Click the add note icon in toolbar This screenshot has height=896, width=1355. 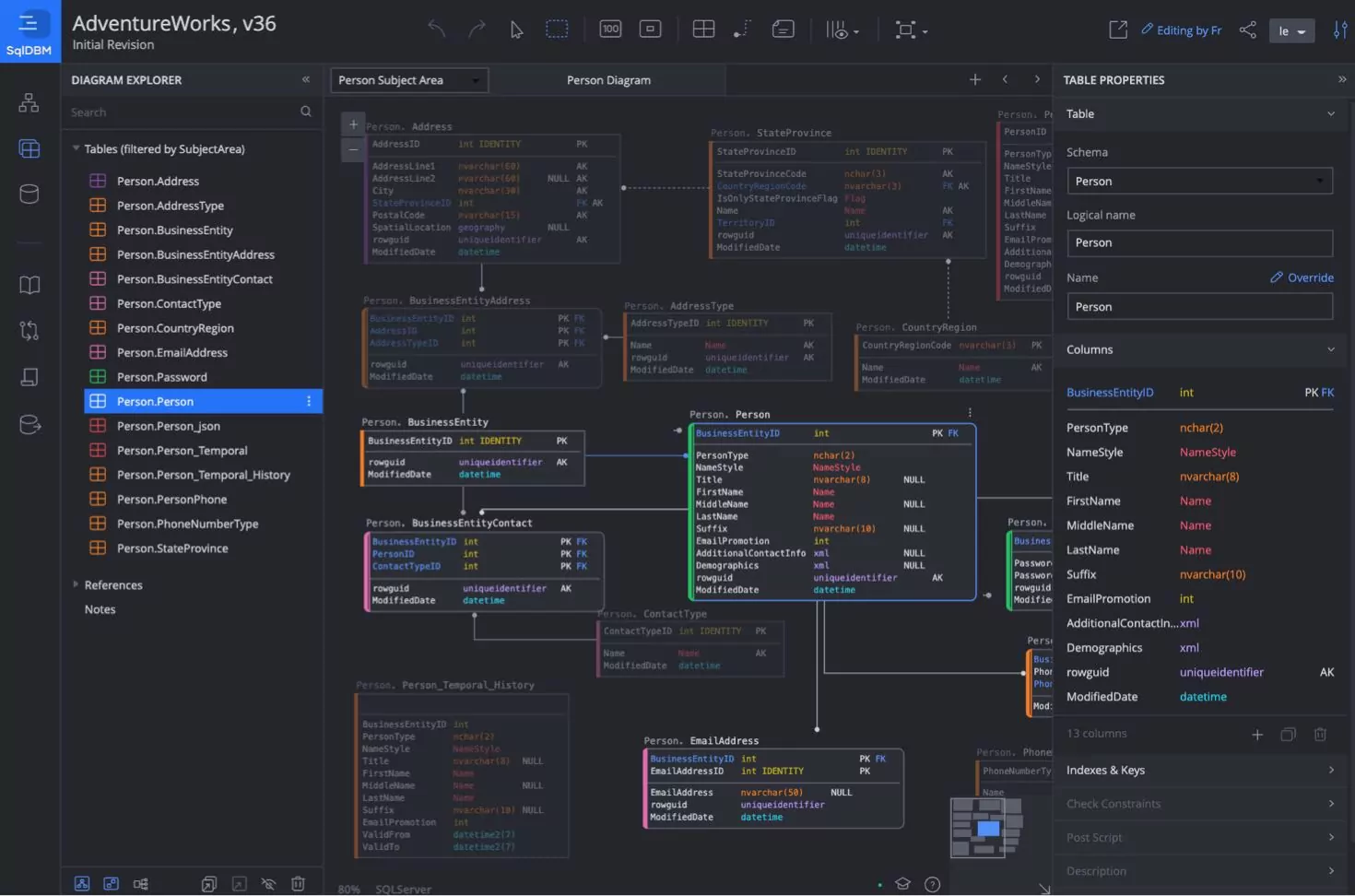[x=783, y=29]
